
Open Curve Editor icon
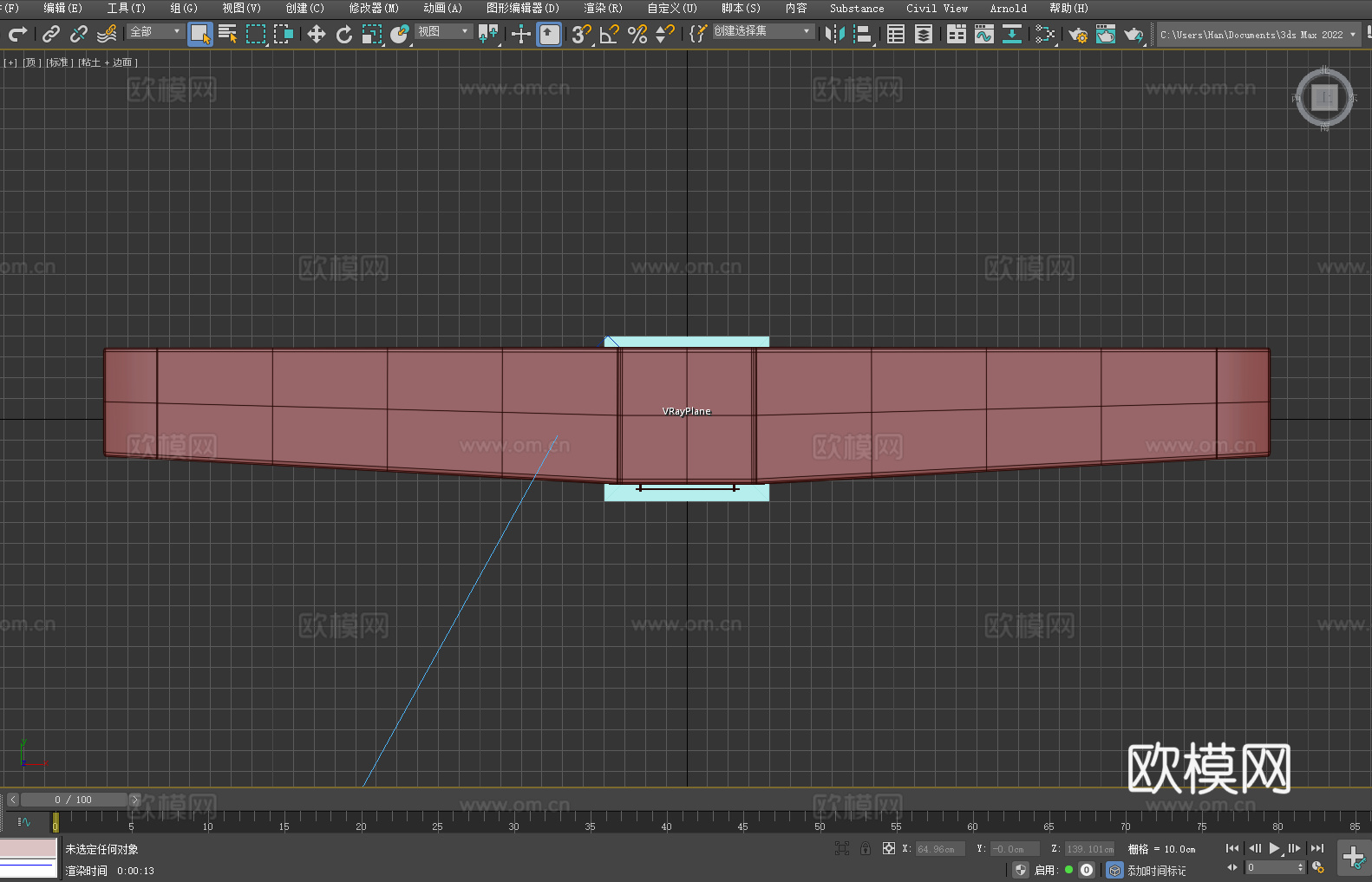[x=984, y=34]
